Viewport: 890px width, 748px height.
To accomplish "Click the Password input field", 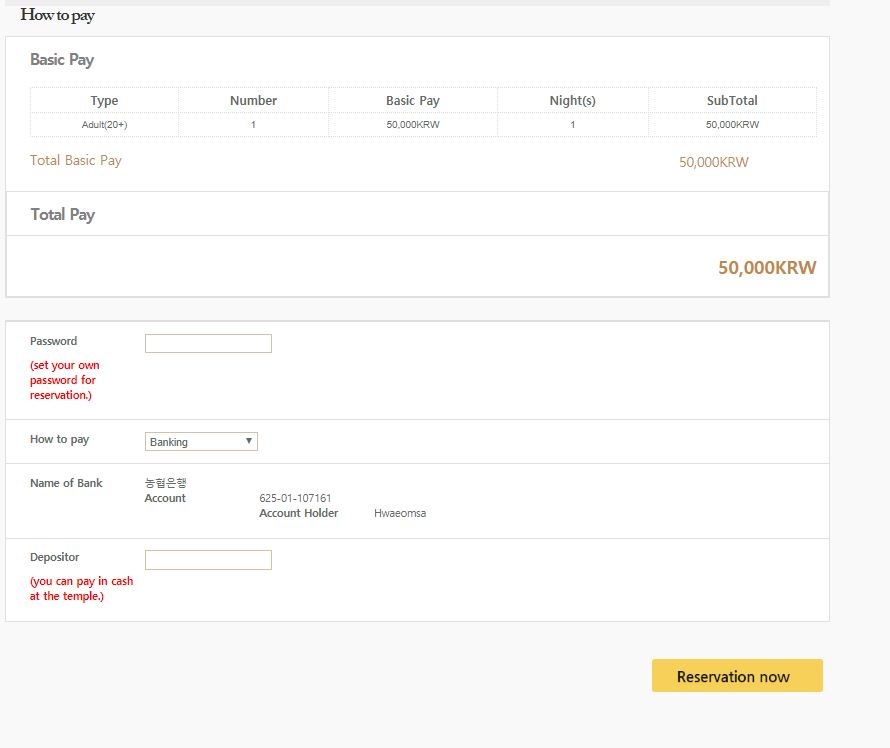I will pos(208,344).
